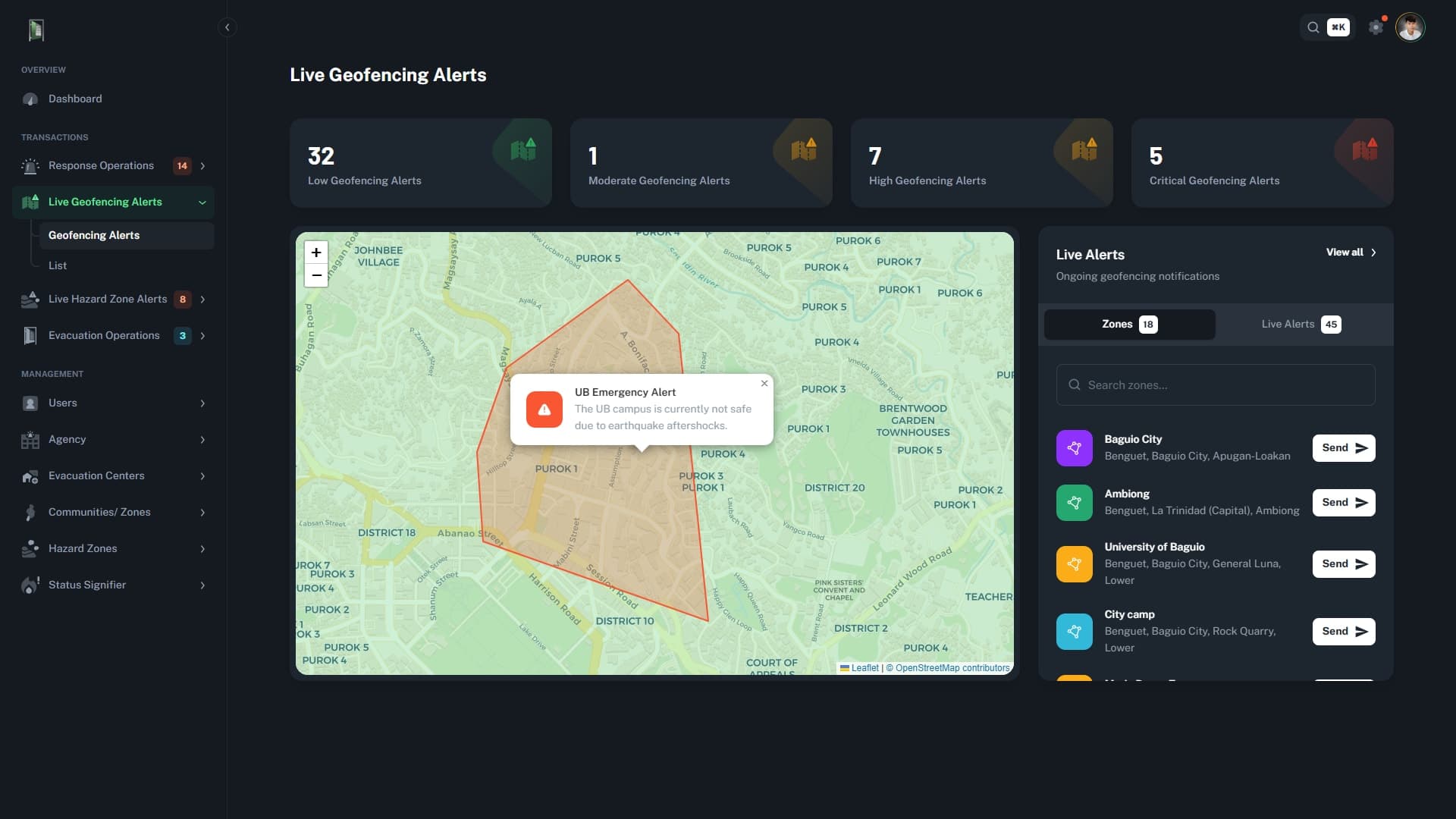Viewport: 1456px width, 819px height.
Task: Click the Evacuation Operations door icon
Action: (x=30, y=336)
